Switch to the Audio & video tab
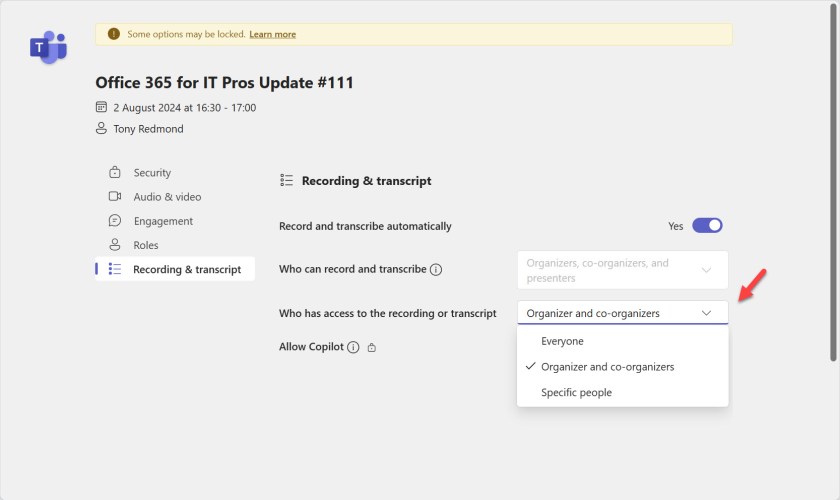This screenshot has height=500, width=840. (x=175, y=197)
